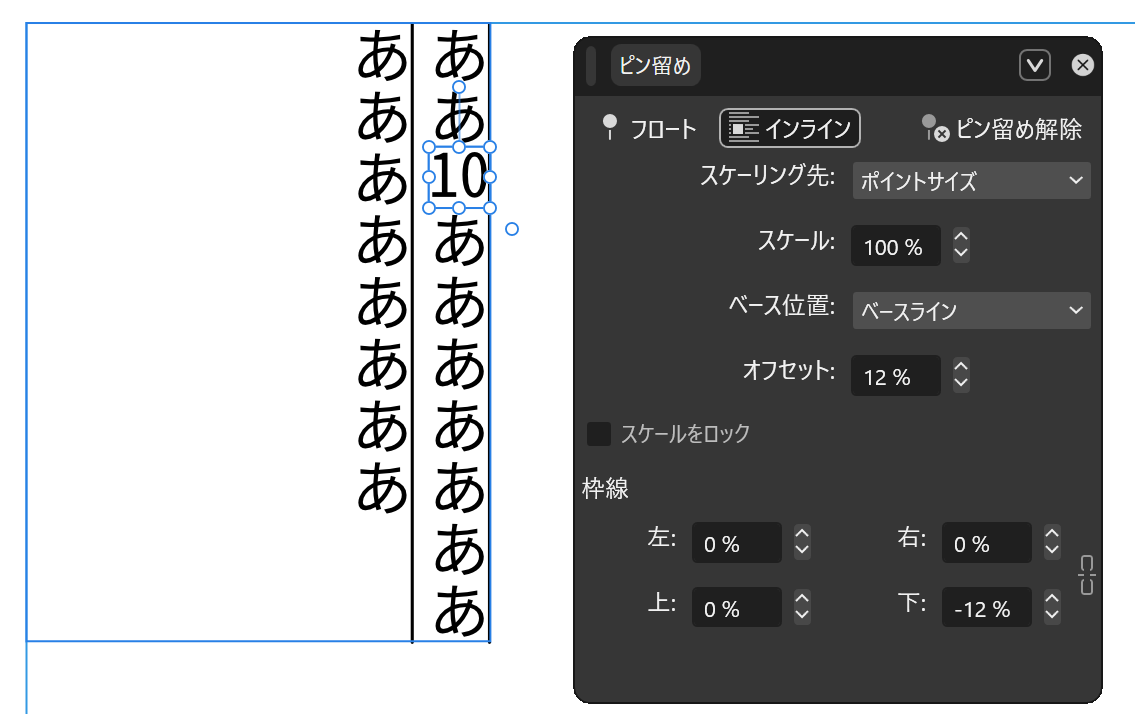Click inside the スケール percentage field
1135x714 pixels.
click(895, 246)
